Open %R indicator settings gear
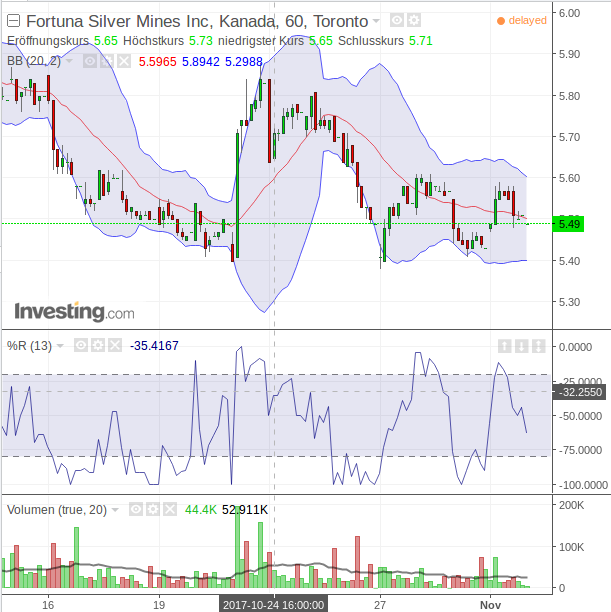Image resolution: width=611 pixels, height=612 pixels. [97, 346]
